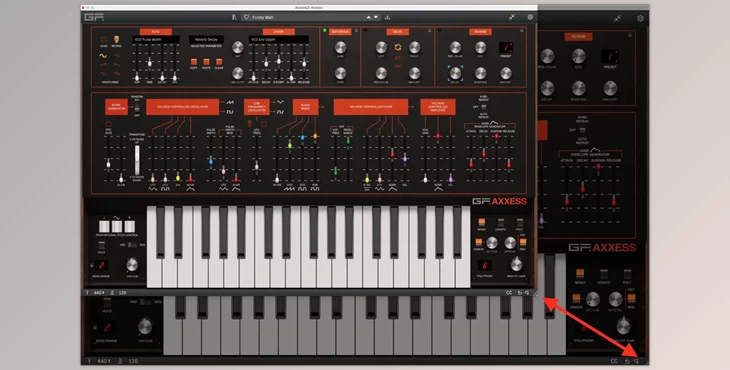Select the VCO sawtooth wave output icon
Image resolution: width=730 pixels, height=370 pixels.
click(230, 102)
